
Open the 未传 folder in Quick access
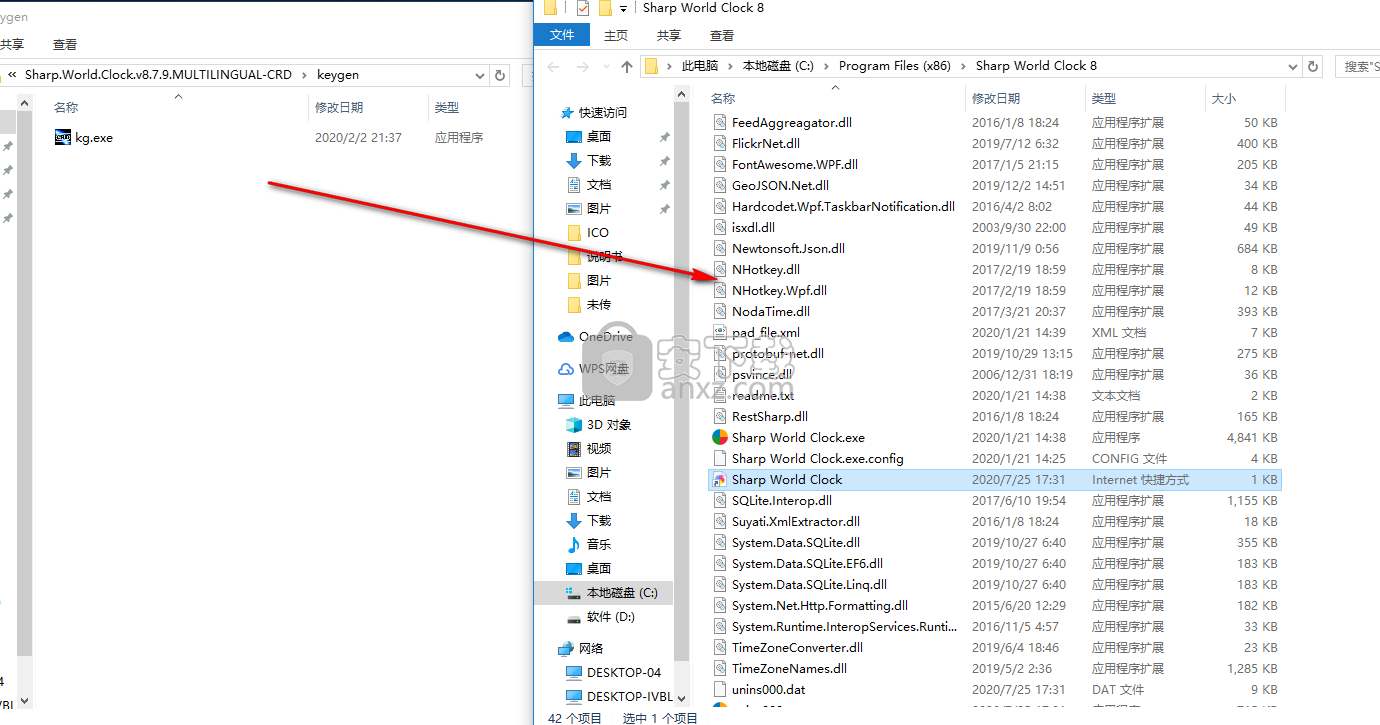point(588,305)
